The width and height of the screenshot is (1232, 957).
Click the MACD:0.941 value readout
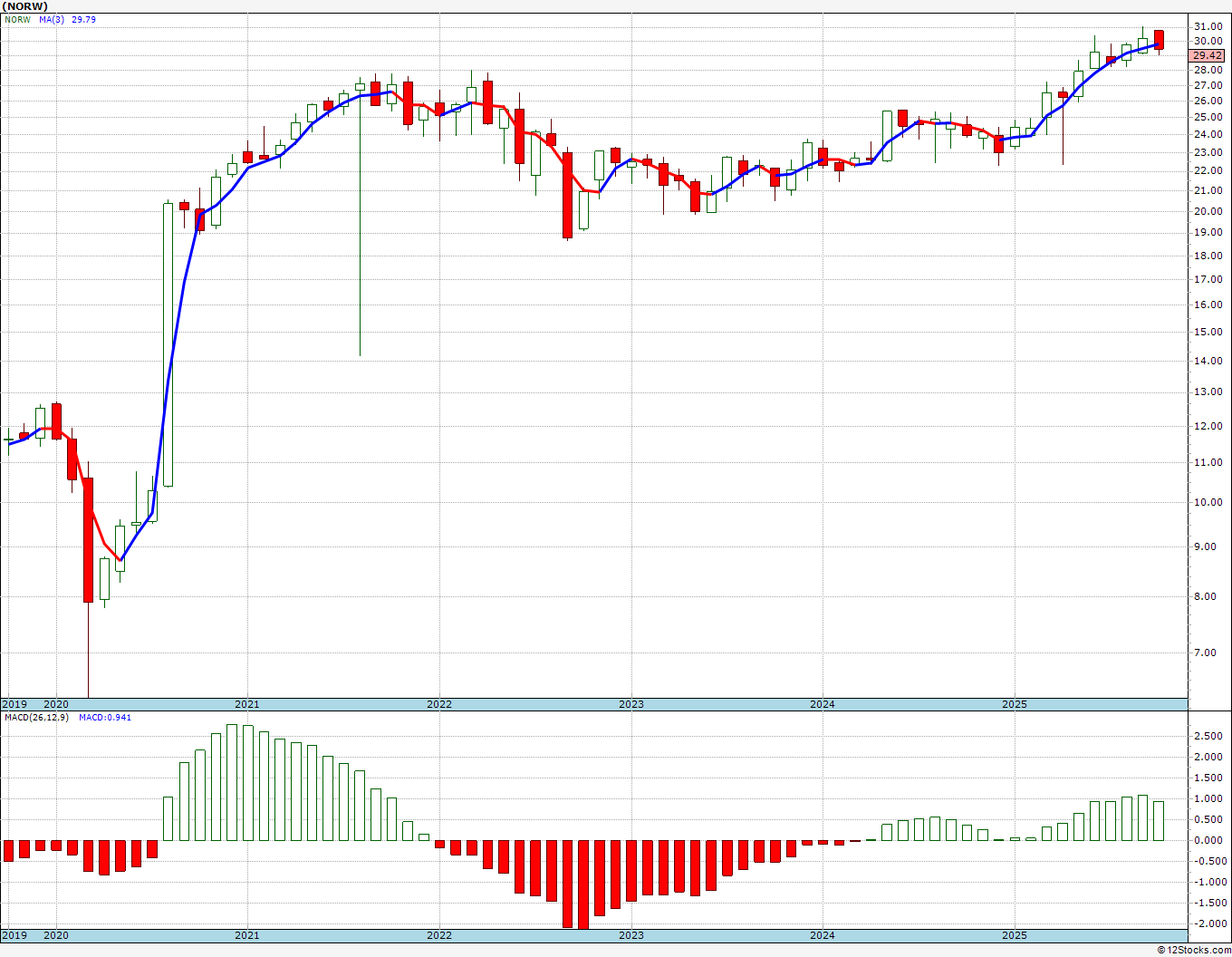pos(105,717)
